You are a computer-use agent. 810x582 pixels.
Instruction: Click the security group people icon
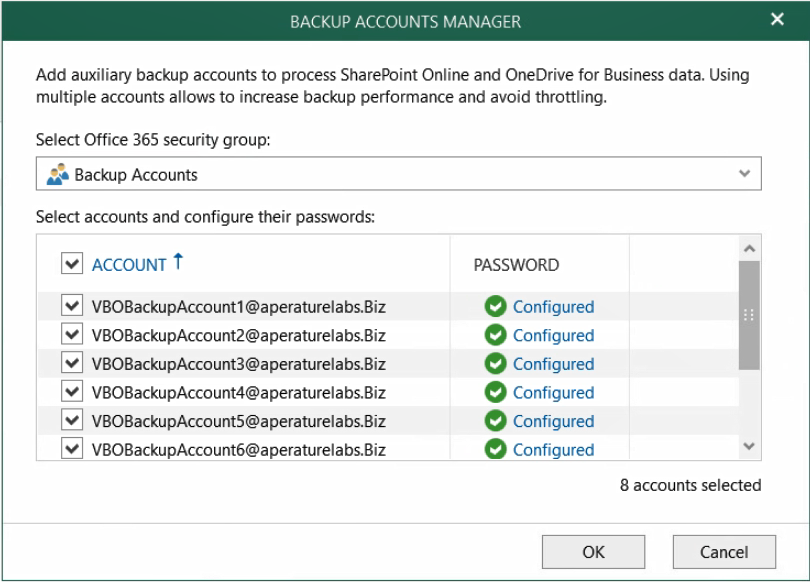point(58,175)
